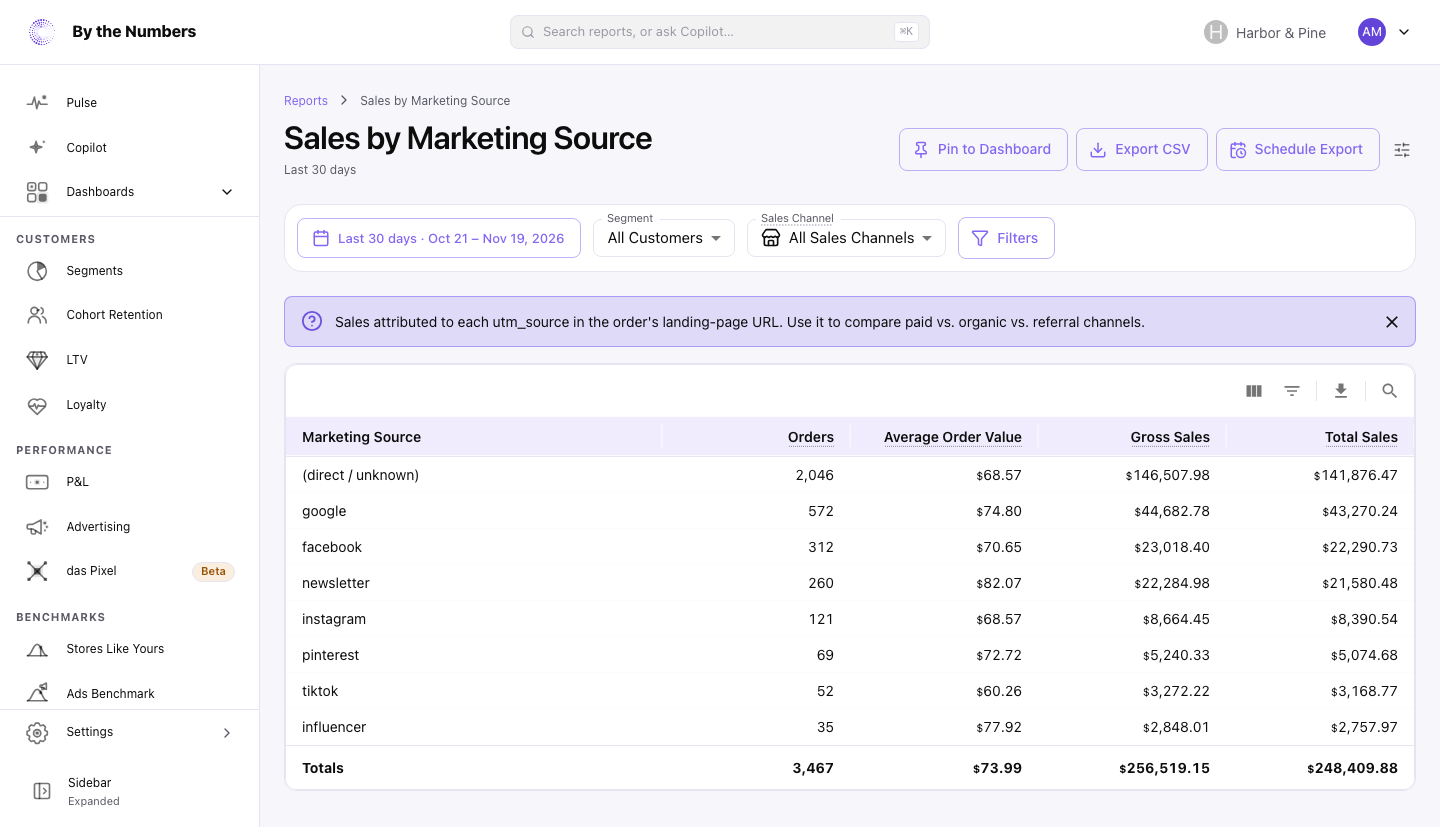Click the table columns view icon

point(1254,391)
